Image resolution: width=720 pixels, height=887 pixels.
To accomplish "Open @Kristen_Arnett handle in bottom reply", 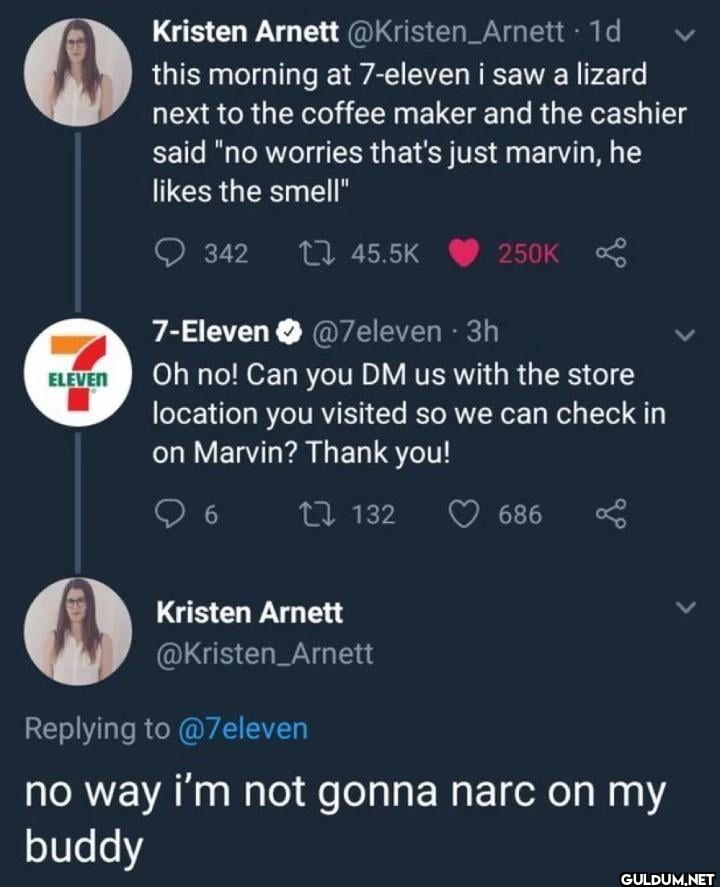I will coord(265,654).
